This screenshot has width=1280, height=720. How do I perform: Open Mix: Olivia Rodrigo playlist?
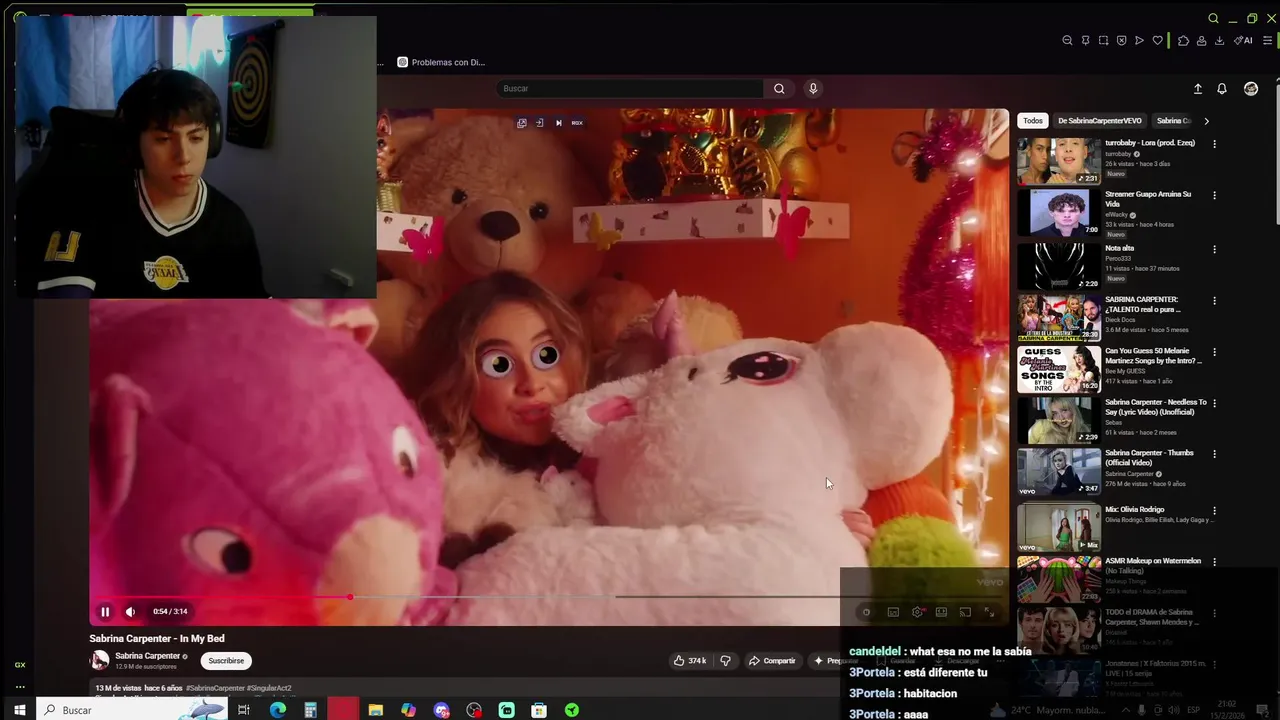point(1059,527)
